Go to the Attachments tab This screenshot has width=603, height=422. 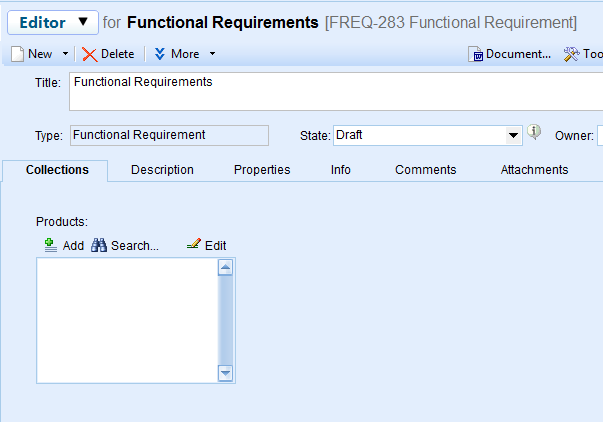[534, 170]
